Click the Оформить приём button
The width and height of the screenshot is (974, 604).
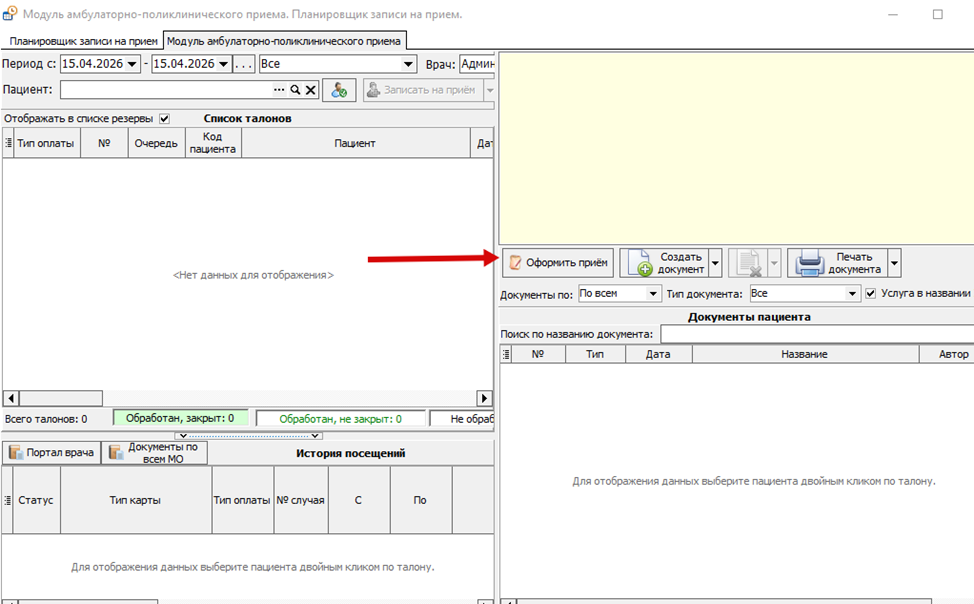(x=558, y=263)
